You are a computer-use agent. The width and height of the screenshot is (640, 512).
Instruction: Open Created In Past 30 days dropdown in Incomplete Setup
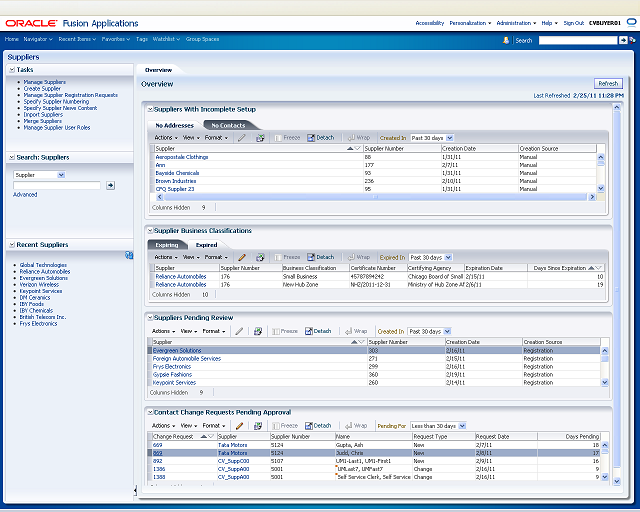pos(450,138)
